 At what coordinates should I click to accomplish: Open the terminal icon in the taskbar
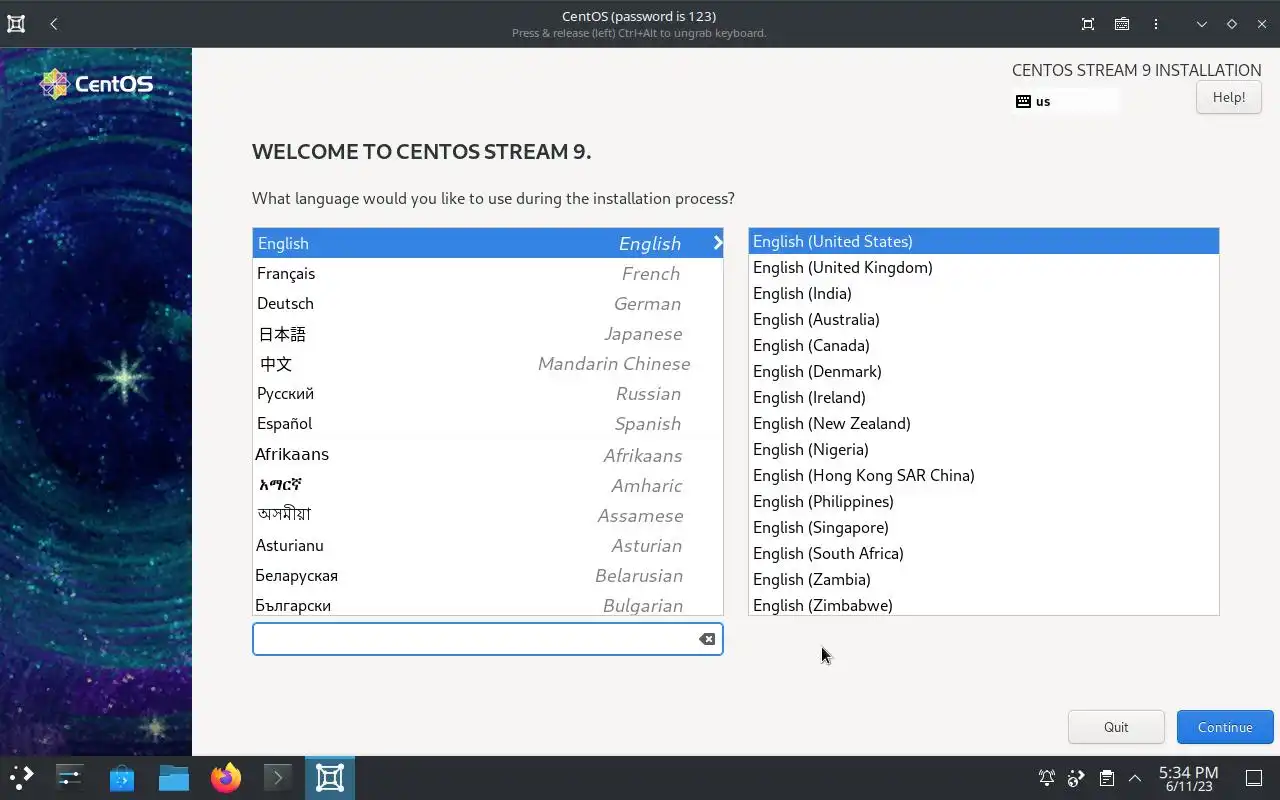[278, 777]
